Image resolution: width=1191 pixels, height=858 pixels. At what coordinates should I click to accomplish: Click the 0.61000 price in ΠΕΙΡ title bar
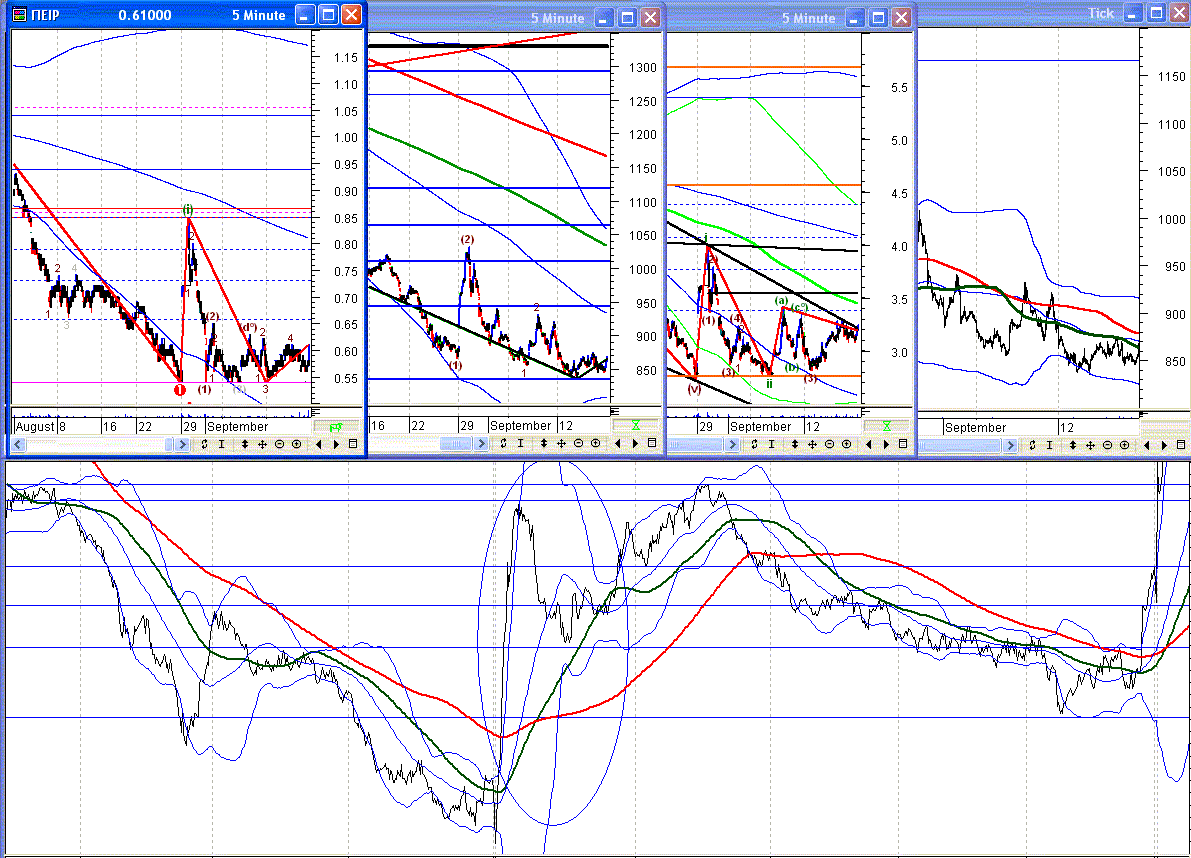tap(144, 15)
